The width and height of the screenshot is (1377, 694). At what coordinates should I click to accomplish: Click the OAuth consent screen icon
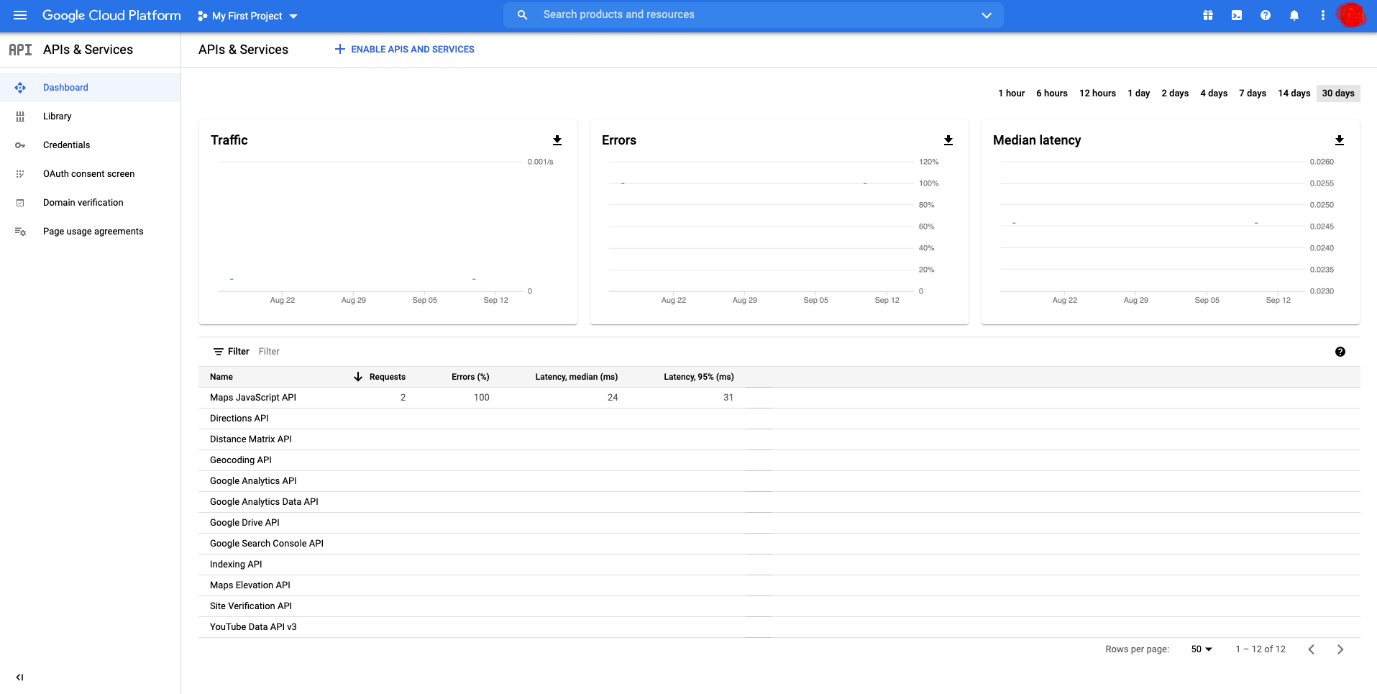(x=20, y=174)
